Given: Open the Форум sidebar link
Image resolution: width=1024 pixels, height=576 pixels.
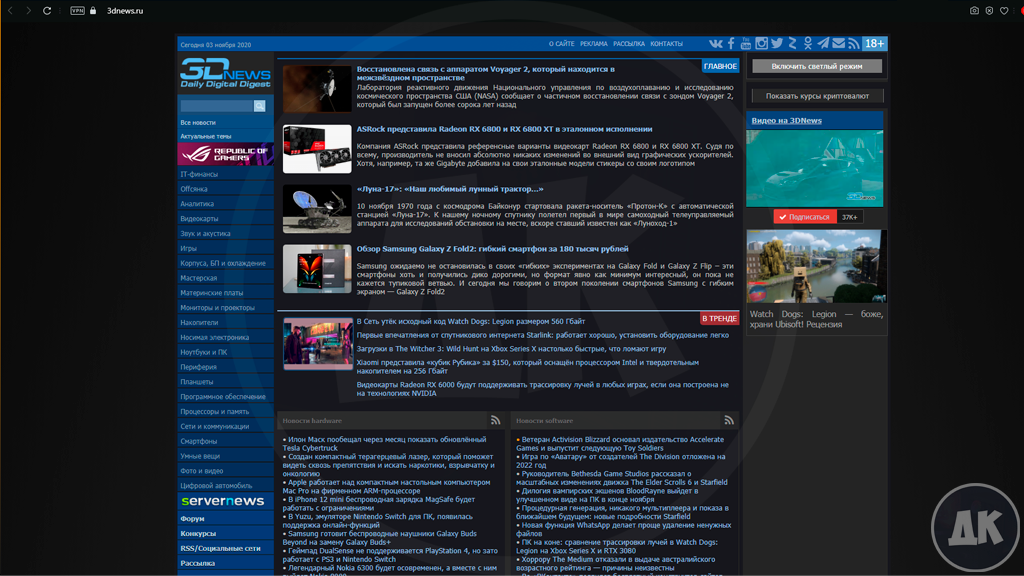Looking at the screenshot, I should [192, 519].
